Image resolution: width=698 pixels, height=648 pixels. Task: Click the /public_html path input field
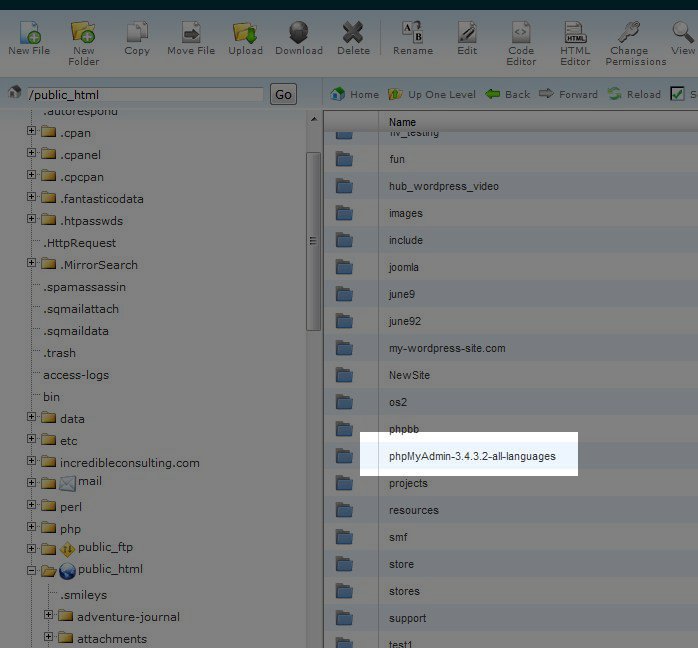coord(145,95)
